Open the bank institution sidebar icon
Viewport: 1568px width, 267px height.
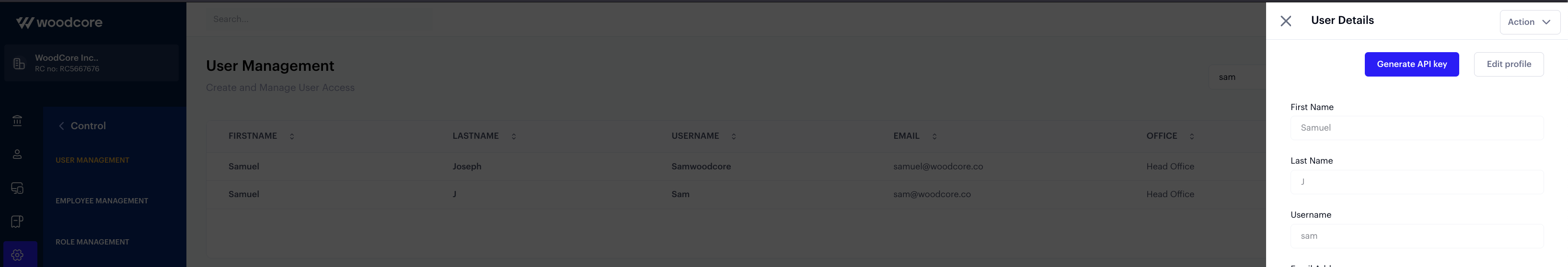click(17, 121)
